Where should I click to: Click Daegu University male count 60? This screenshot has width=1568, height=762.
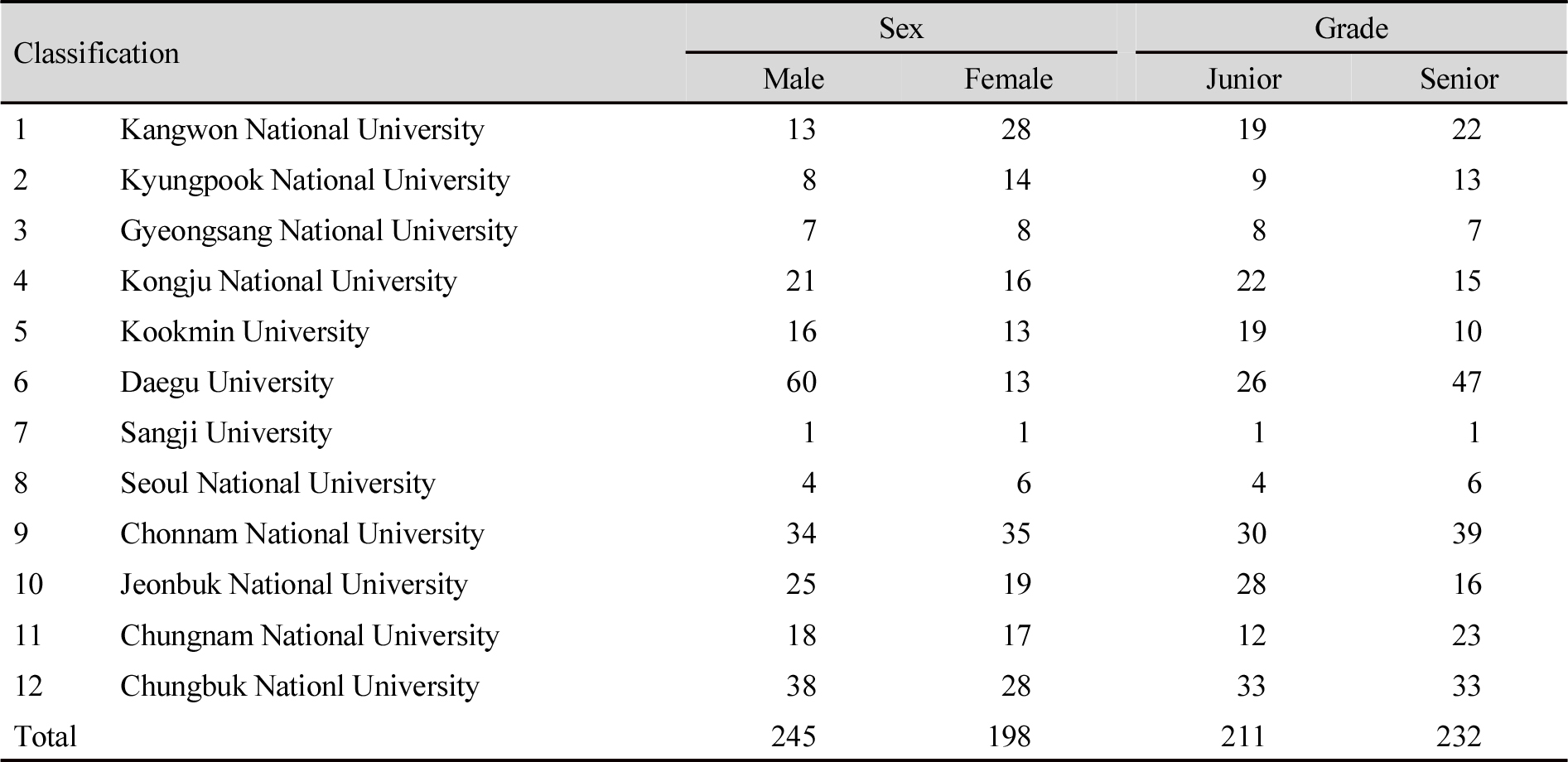(801, 383)
